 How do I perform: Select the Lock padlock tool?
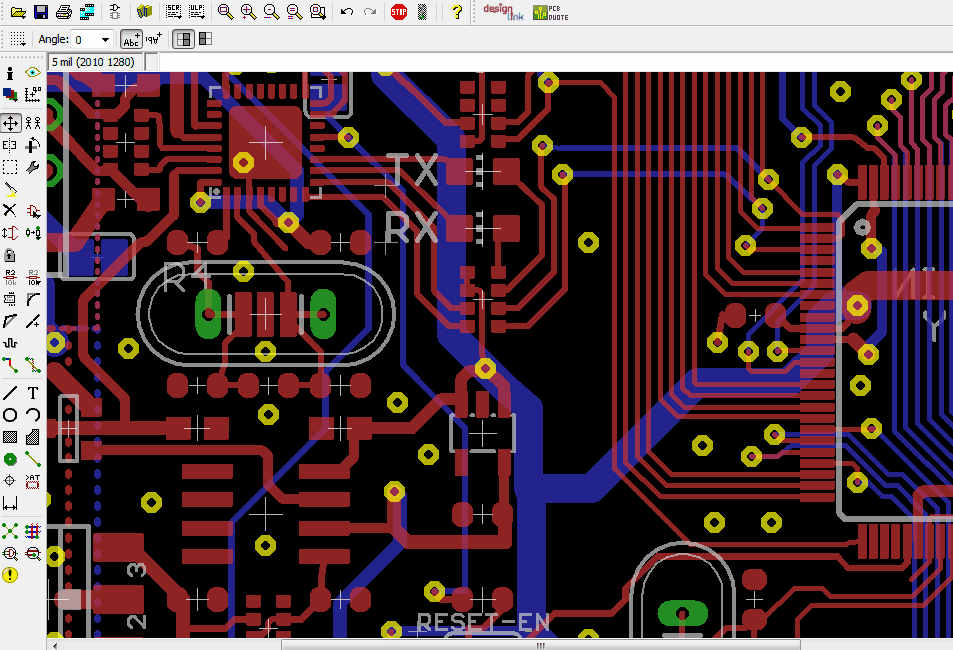click(10, 255)
